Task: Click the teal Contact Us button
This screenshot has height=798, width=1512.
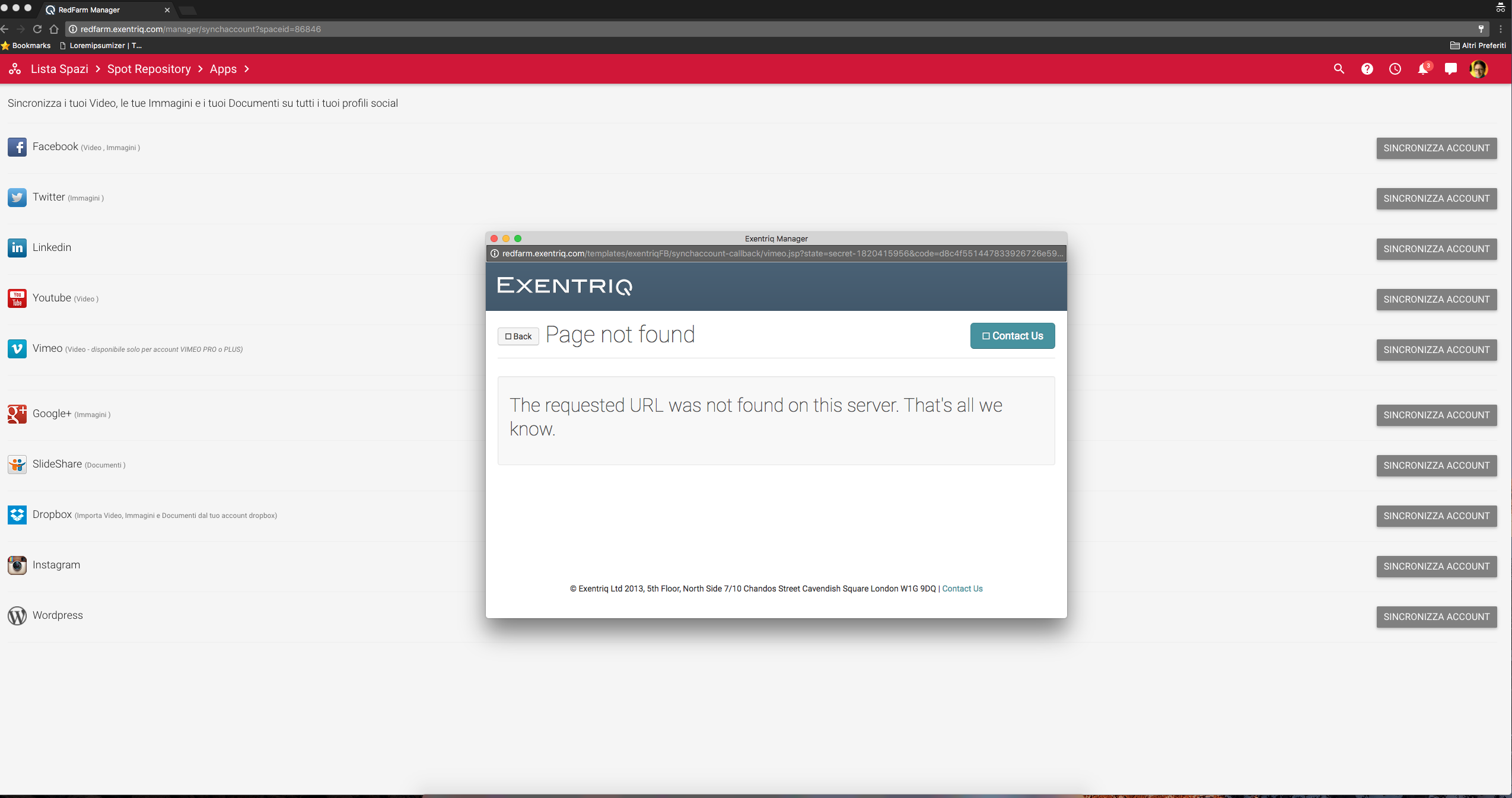Action: coord(1012,336)
